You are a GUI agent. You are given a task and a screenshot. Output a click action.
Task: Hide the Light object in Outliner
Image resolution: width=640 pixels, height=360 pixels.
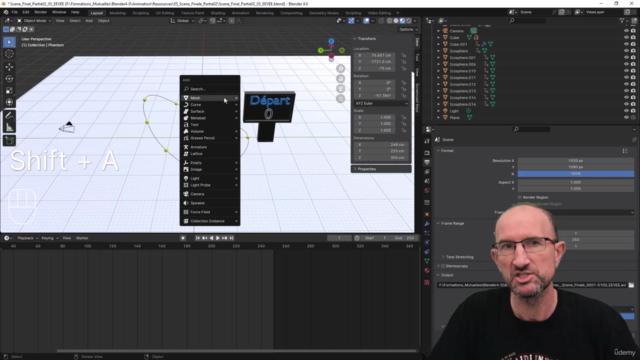click(x=626, y=111)
